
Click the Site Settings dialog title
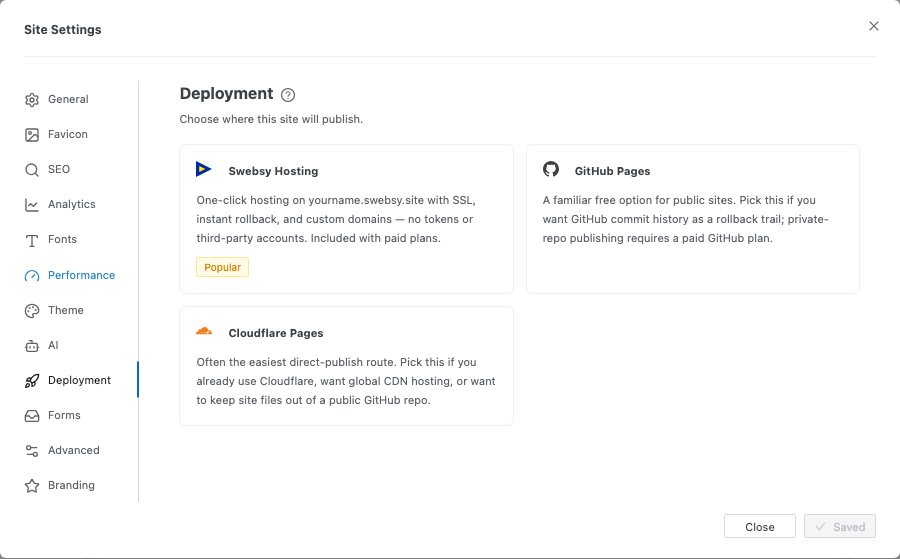point(63,29)
